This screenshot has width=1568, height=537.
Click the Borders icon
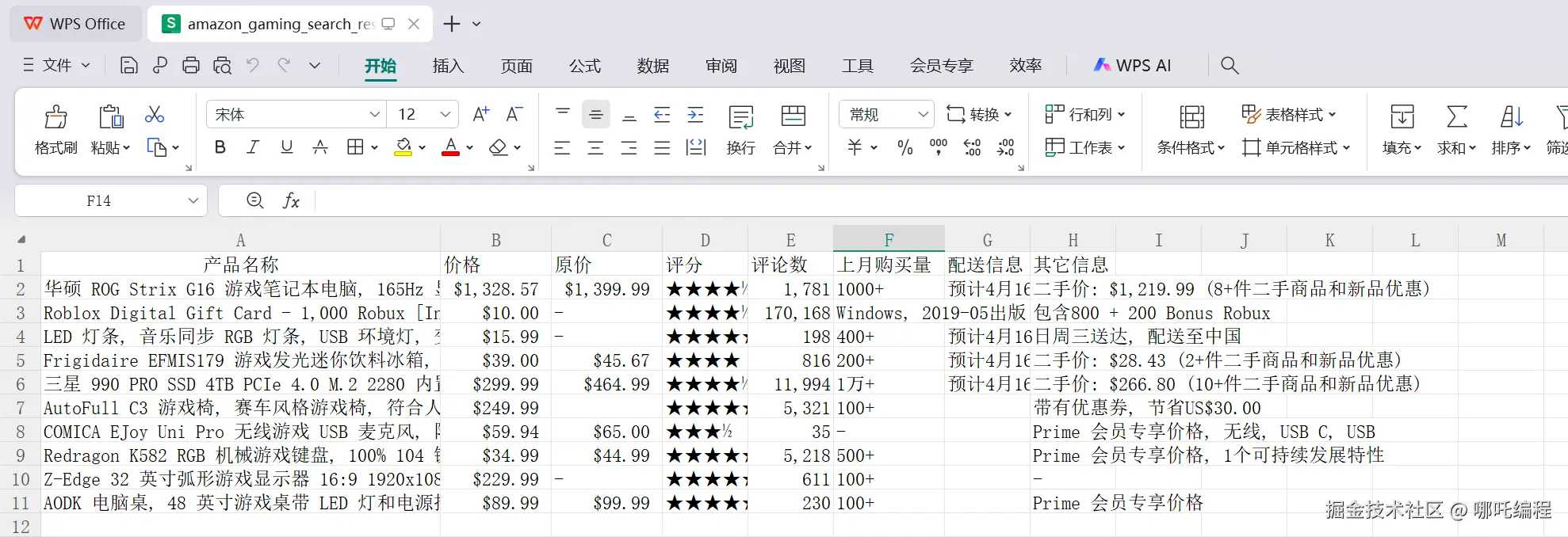[x=355, y=147]
